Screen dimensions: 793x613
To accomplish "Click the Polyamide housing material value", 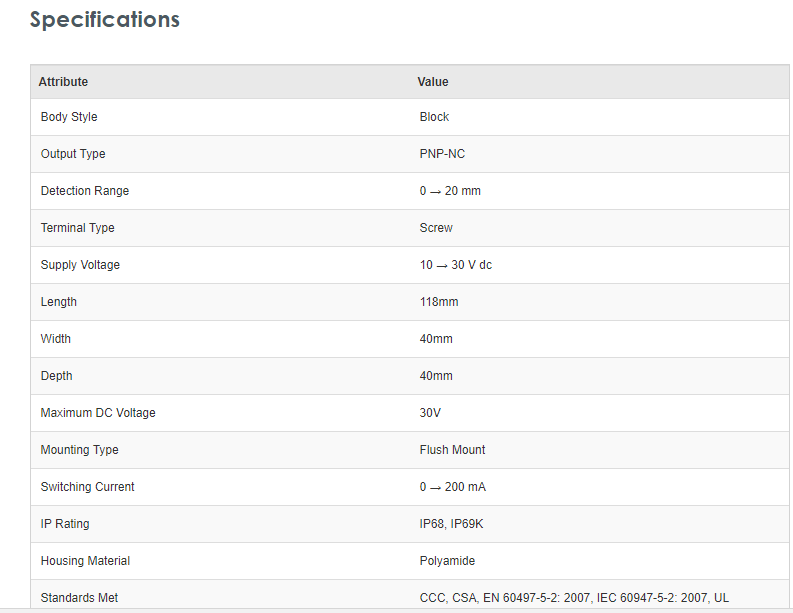I will click(x=447, y=561).
